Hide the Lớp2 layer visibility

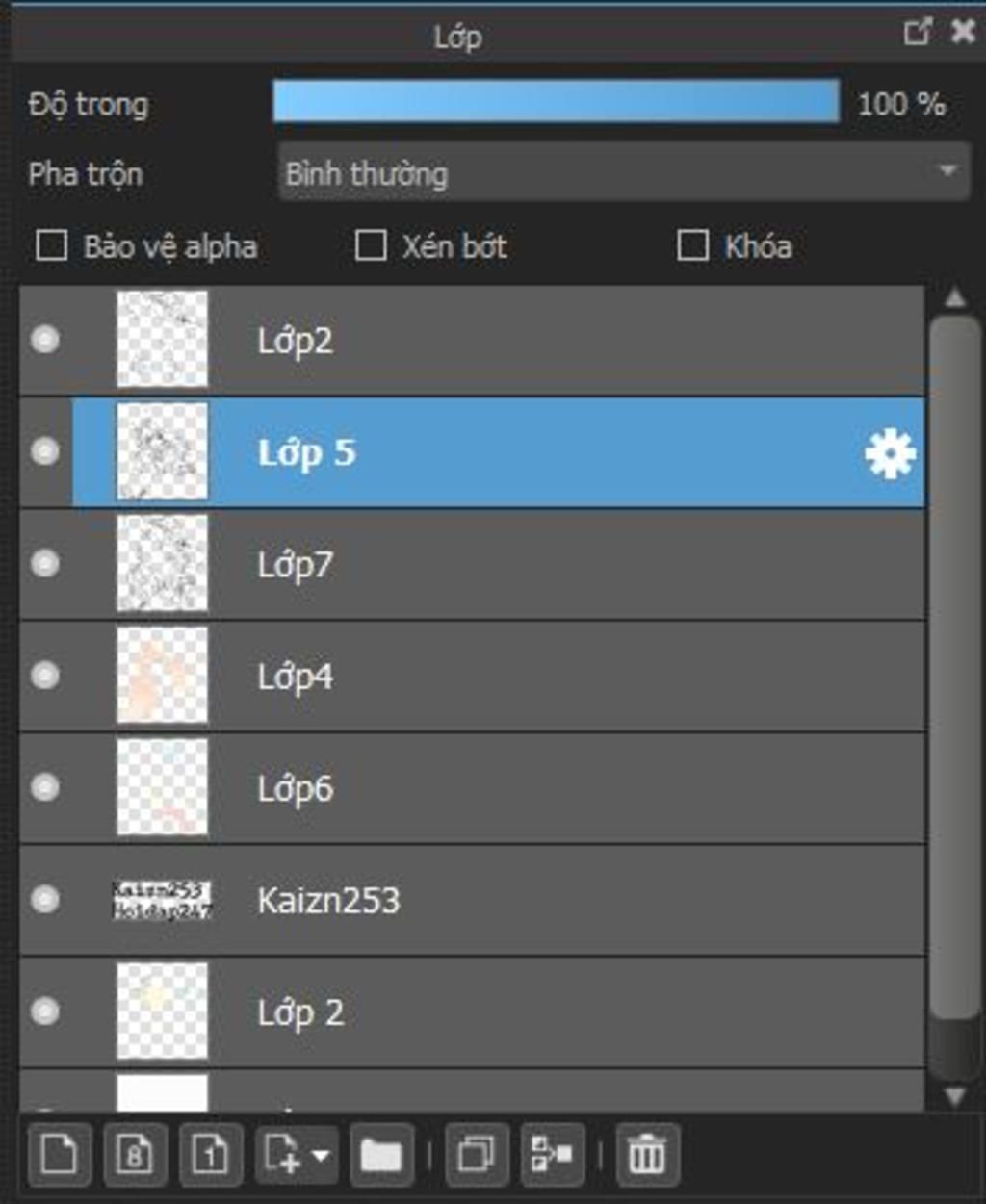45,339
